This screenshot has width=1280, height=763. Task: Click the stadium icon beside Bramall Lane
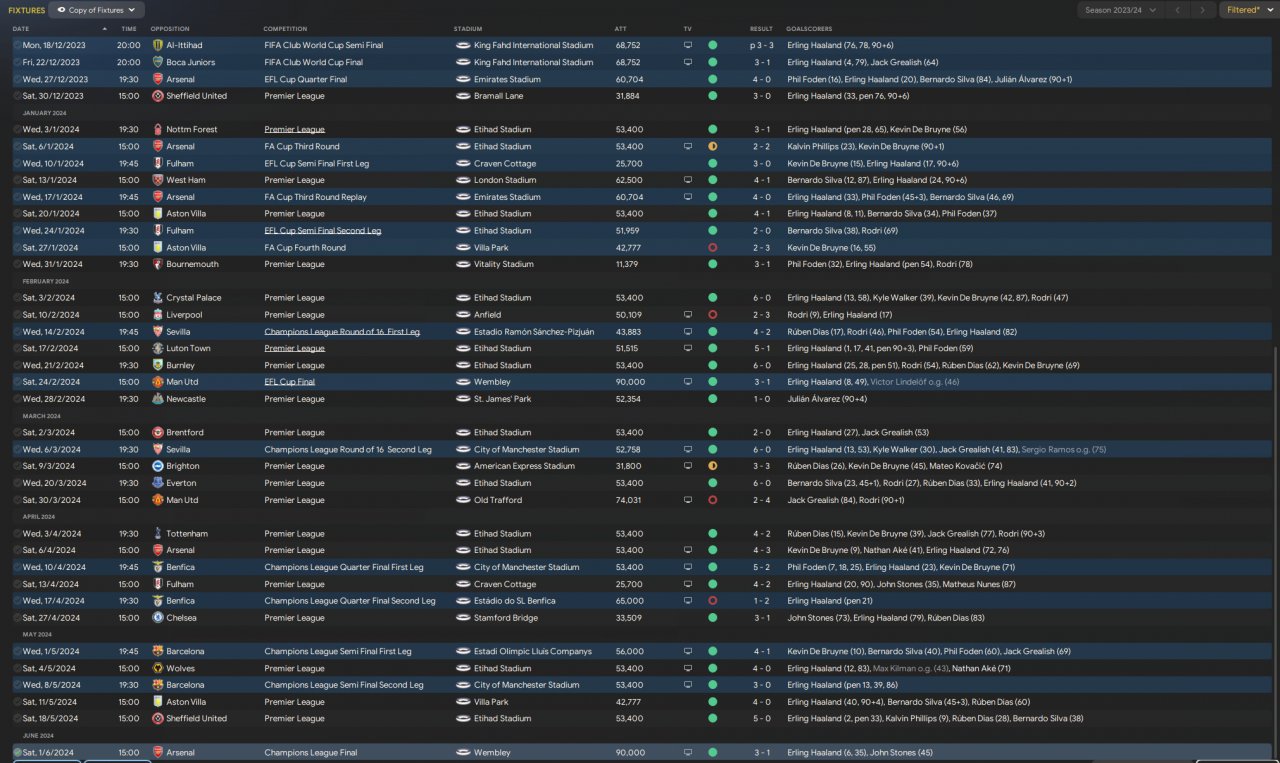click(462, 96)
